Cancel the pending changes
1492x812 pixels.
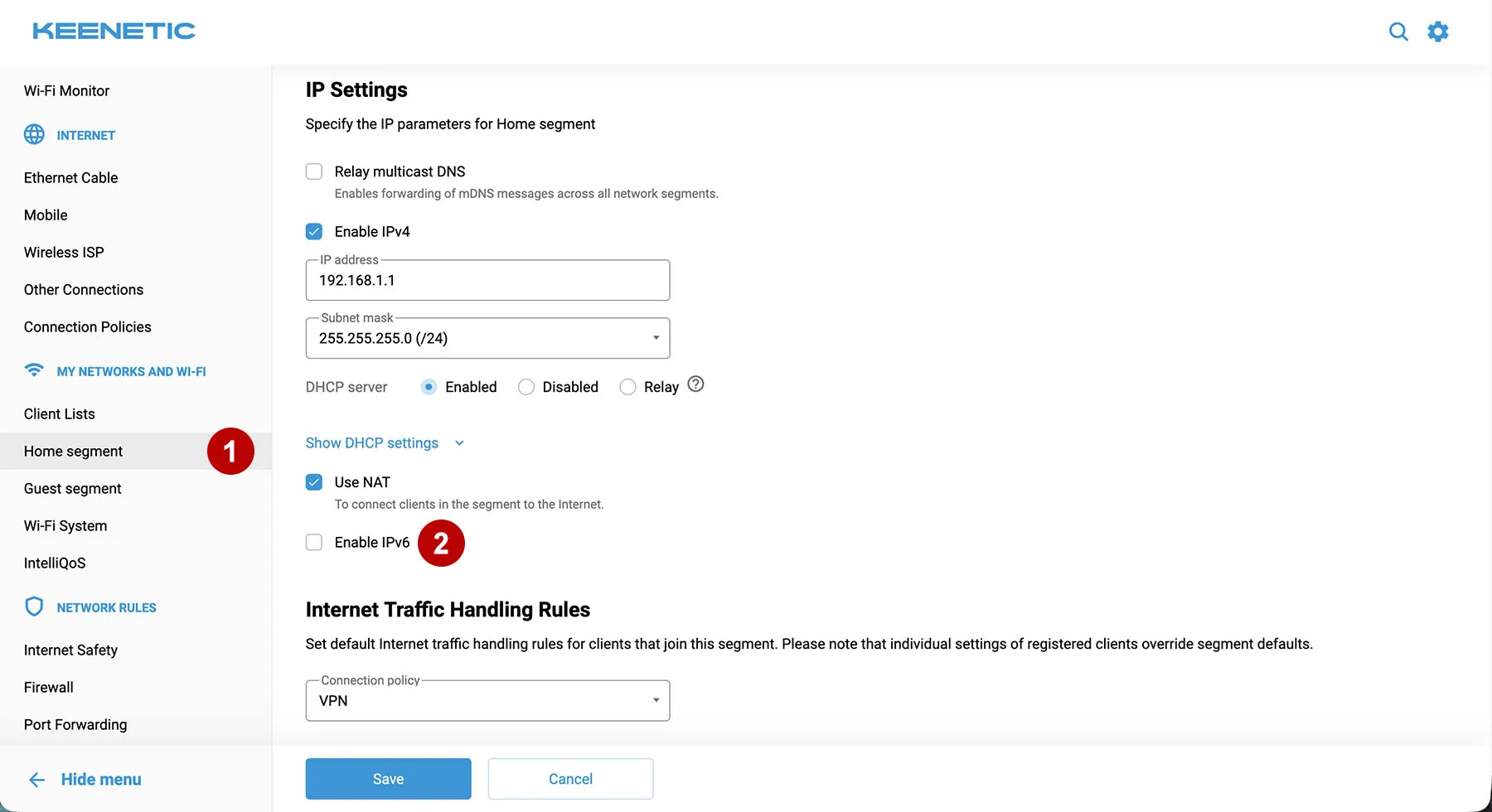[570, 779]
